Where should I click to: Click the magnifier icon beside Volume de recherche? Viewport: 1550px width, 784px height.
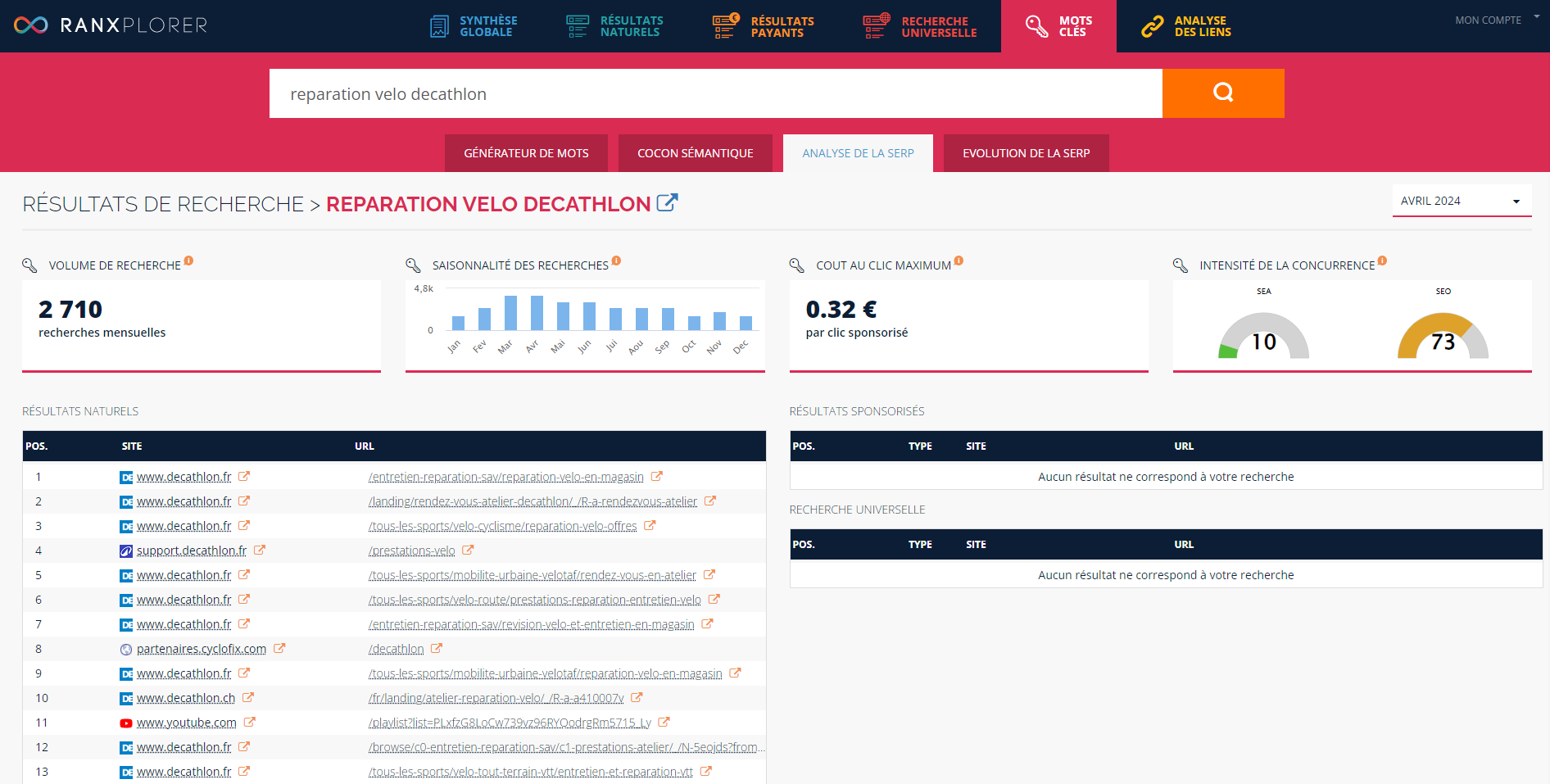29,265
